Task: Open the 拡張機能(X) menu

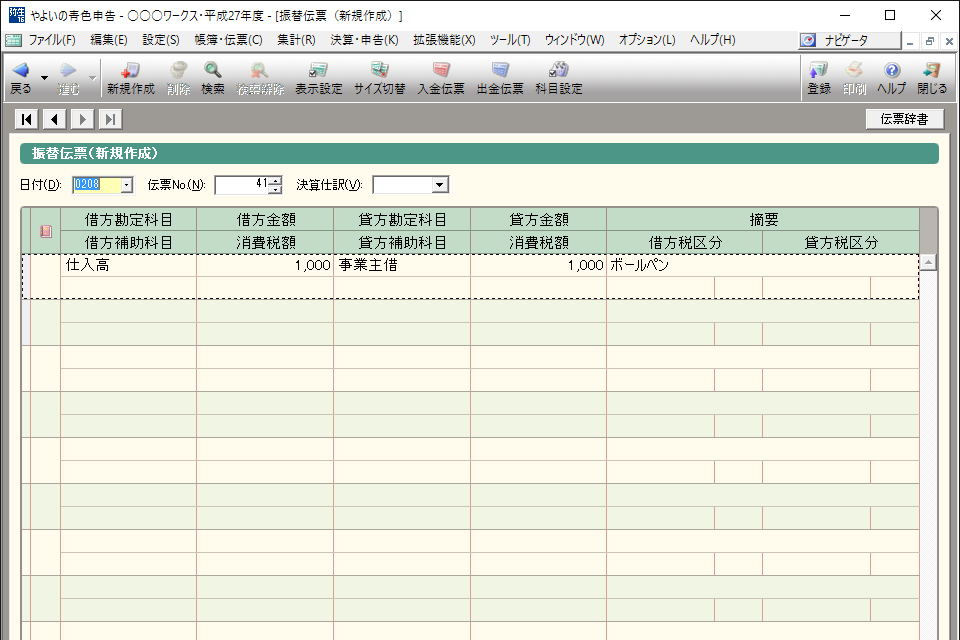Action: (x=444, y=40)
